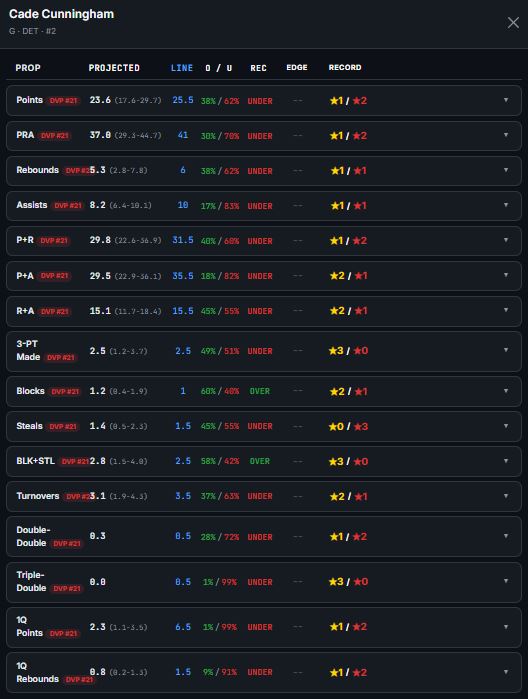Click the 1Q Points line value 6.5
The width and height of the screenshot is (528, 699).
[183, 627]
